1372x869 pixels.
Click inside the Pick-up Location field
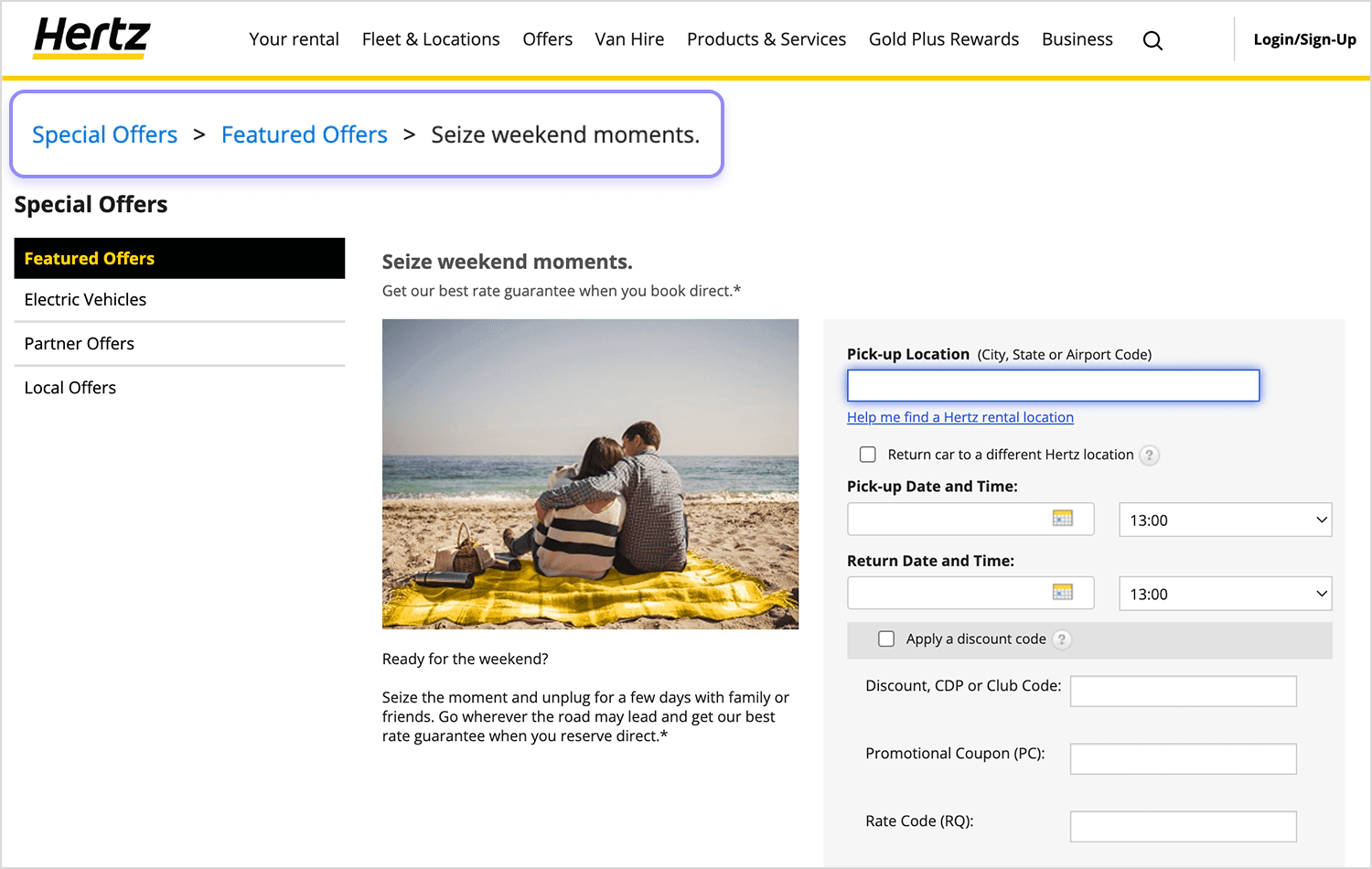1053,385
